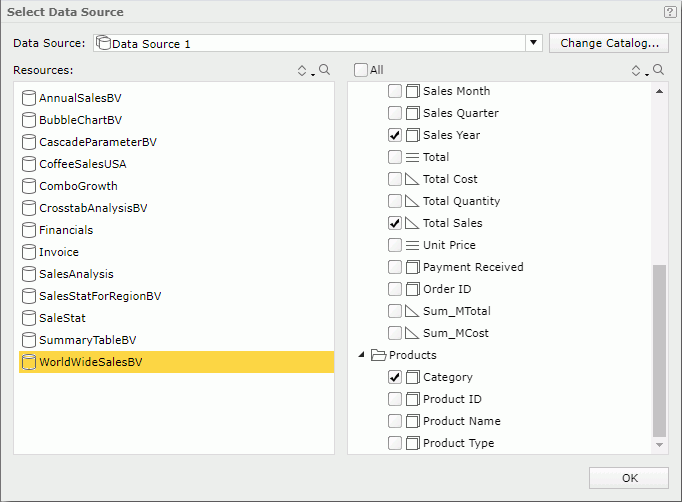
Task: Click the Product Type field label
Action: point(458,443)
